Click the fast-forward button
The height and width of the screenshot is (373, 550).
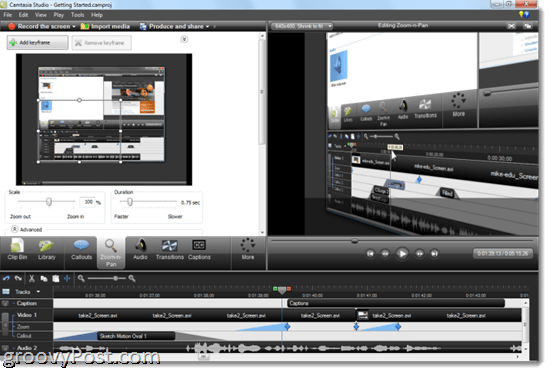[419, 253]
